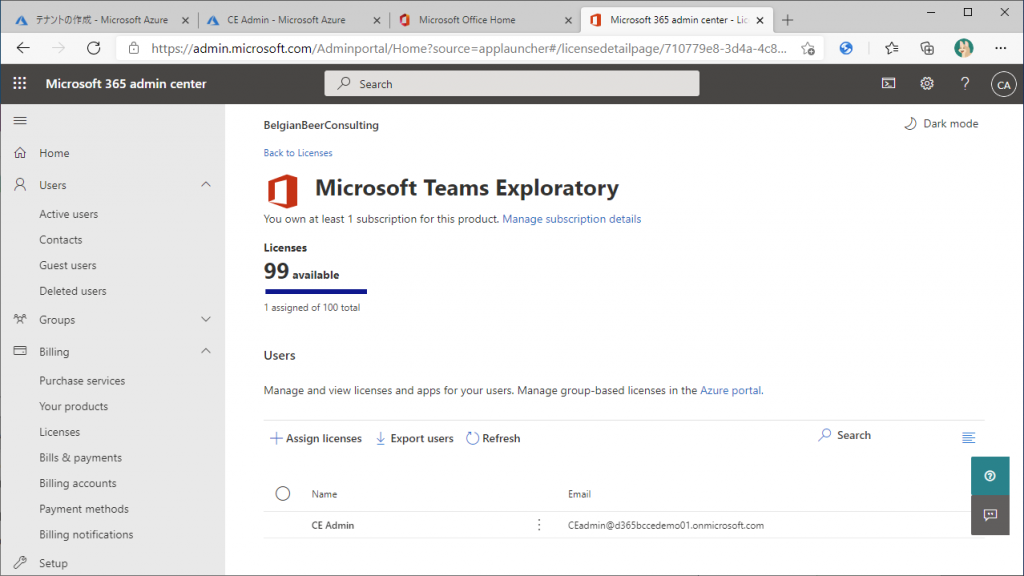Click the Setup wrench icon in sidebar
Screen dimensions: 1024x576
coord(20,562)
